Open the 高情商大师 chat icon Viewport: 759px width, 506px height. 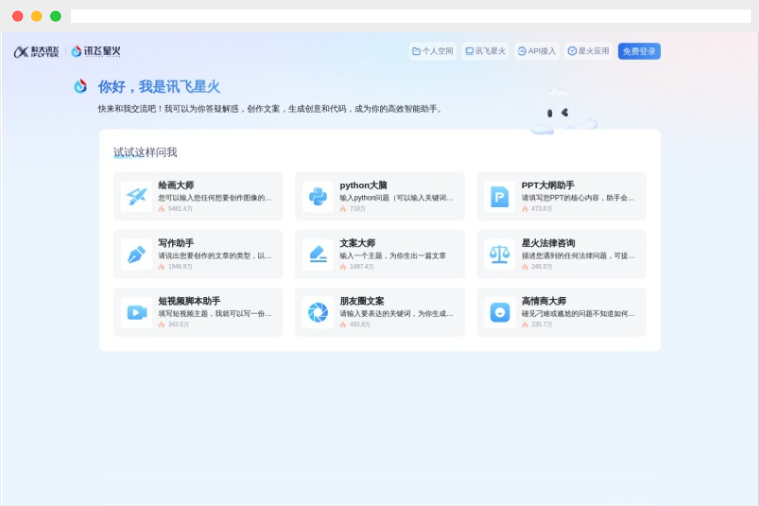500,312
